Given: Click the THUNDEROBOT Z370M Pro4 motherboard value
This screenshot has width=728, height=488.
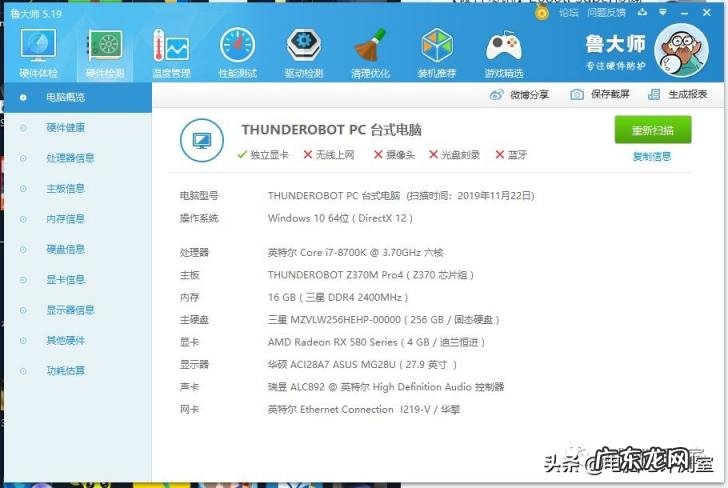Looking at the screenshot, I should click(x=370, y=275).
